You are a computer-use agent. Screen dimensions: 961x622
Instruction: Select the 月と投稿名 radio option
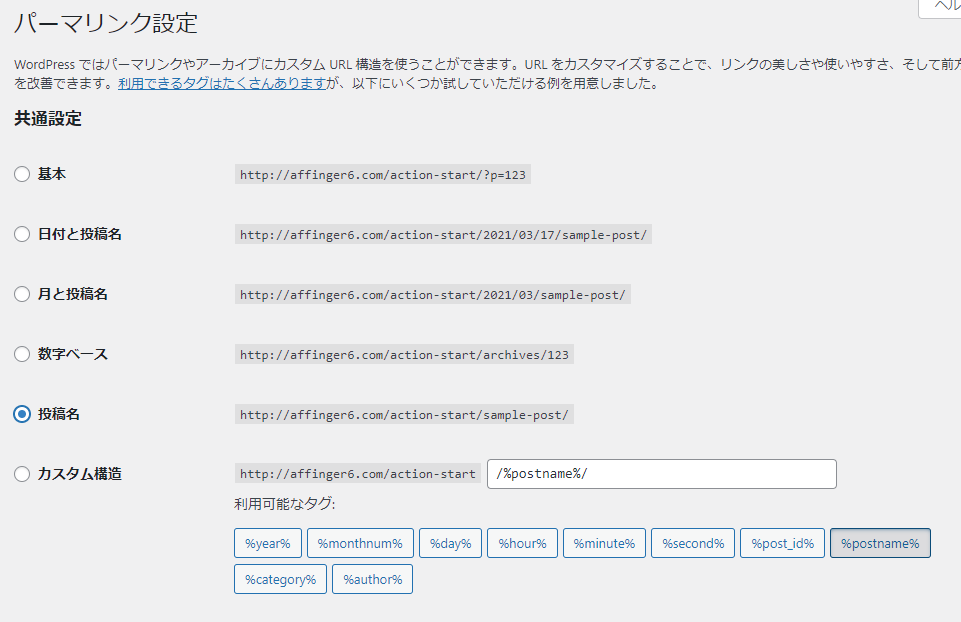(22, 294)
